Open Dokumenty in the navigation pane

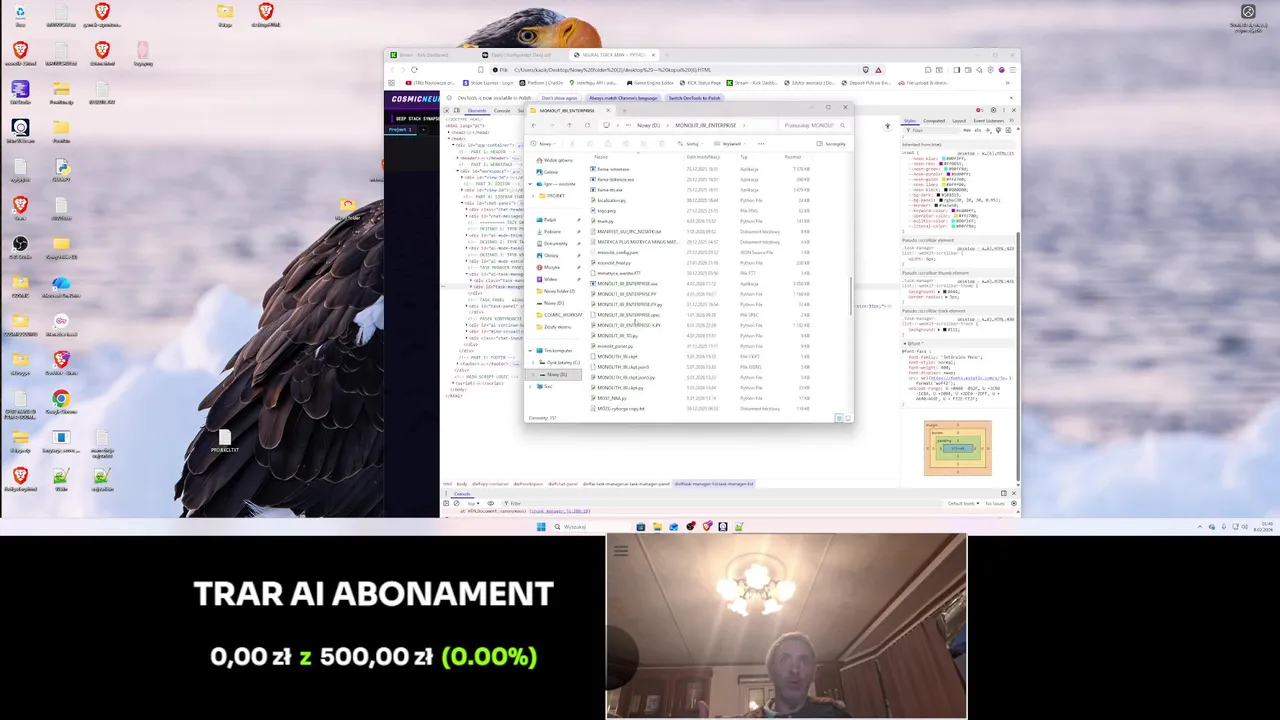click(x=555, y=244)
